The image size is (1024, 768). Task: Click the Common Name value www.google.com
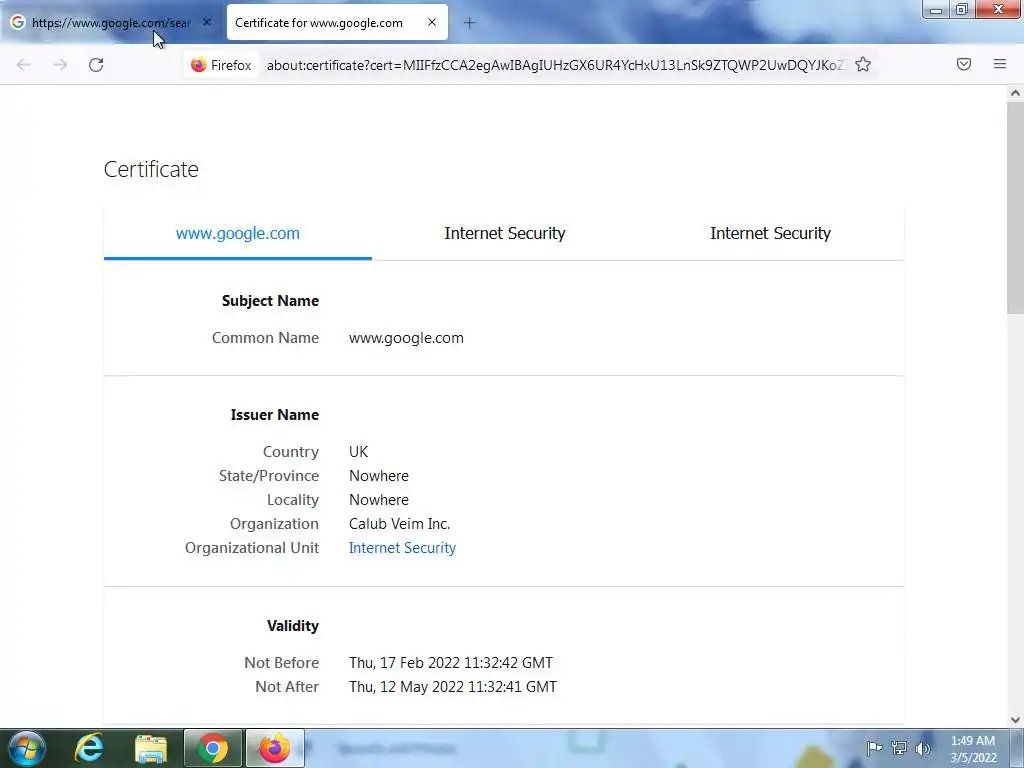[x=406, y=338]
